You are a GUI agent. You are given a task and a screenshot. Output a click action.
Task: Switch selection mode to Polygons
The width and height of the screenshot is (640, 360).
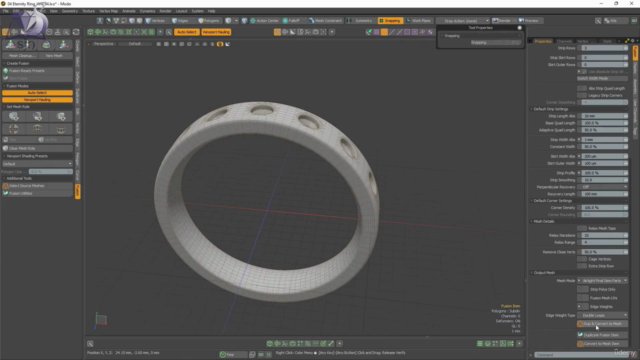[x=209, y=20]
